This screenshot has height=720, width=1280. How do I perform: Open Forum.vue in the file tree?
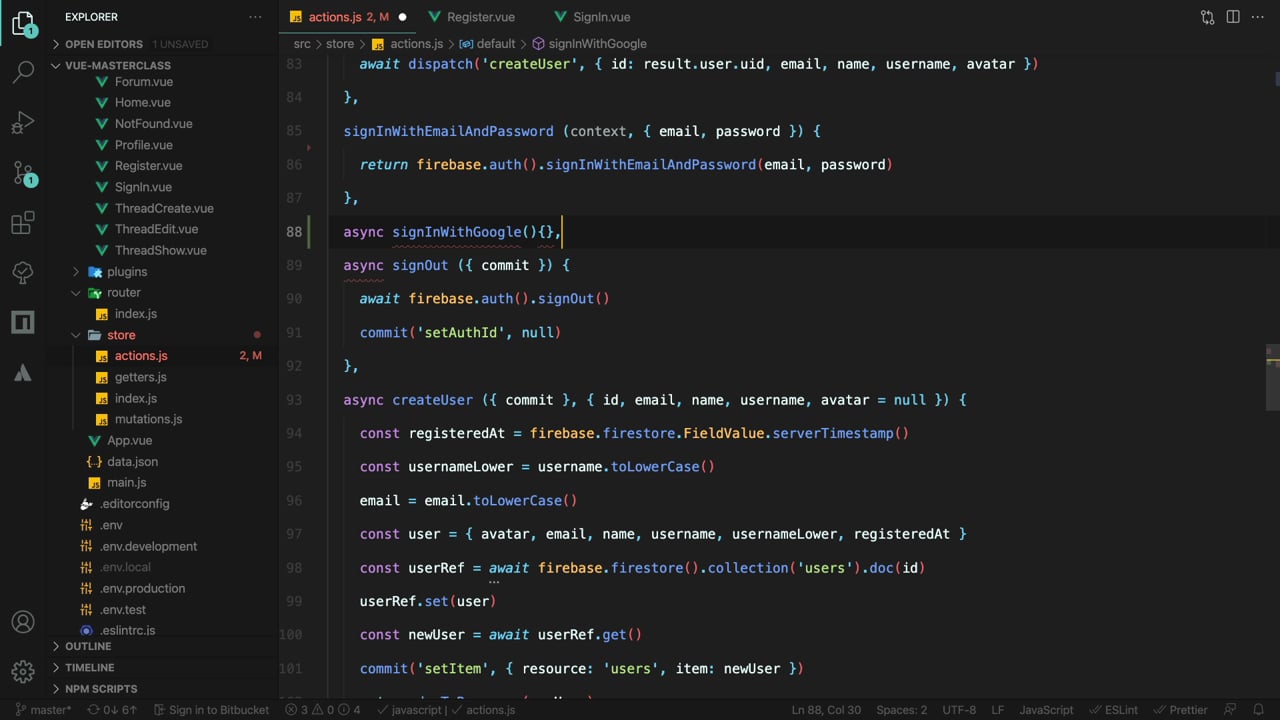click(x=143, y=82)
